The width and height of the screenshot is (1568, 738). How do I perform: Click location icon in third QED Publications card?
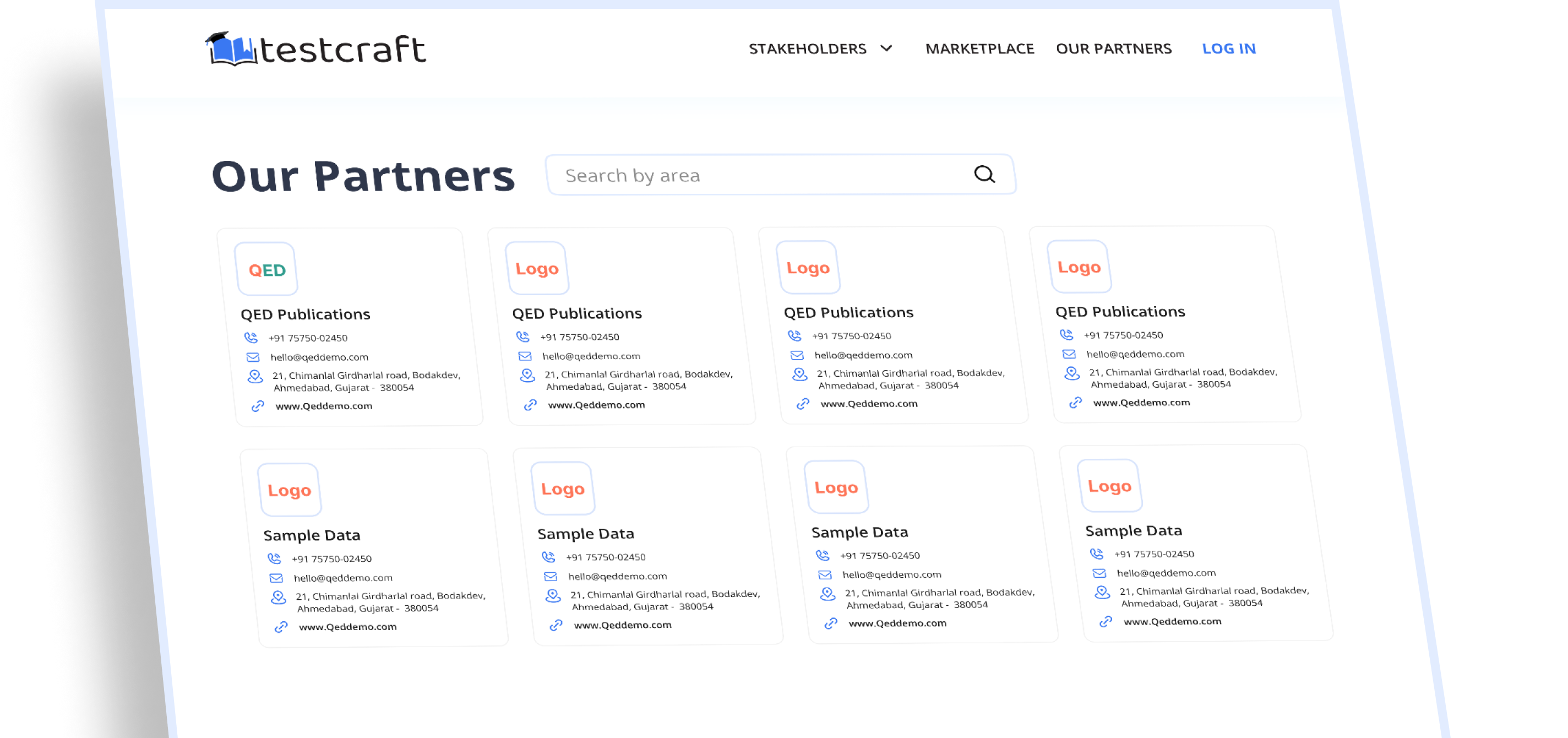point(800,375)
